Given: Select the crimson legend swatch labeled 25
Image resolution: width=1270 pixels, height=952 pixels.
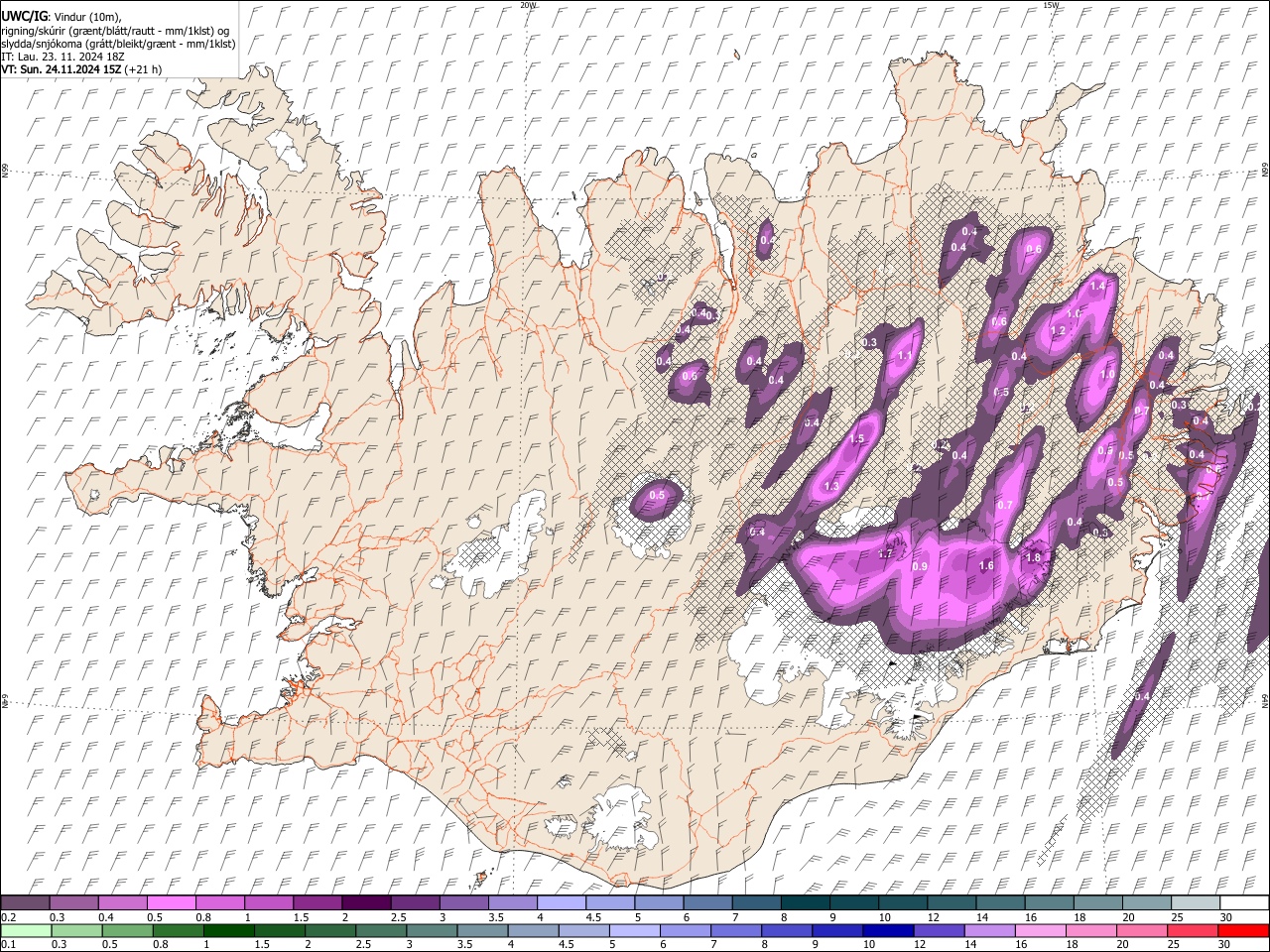Looking at the screenshot, I should click(x=1192, y=930).
